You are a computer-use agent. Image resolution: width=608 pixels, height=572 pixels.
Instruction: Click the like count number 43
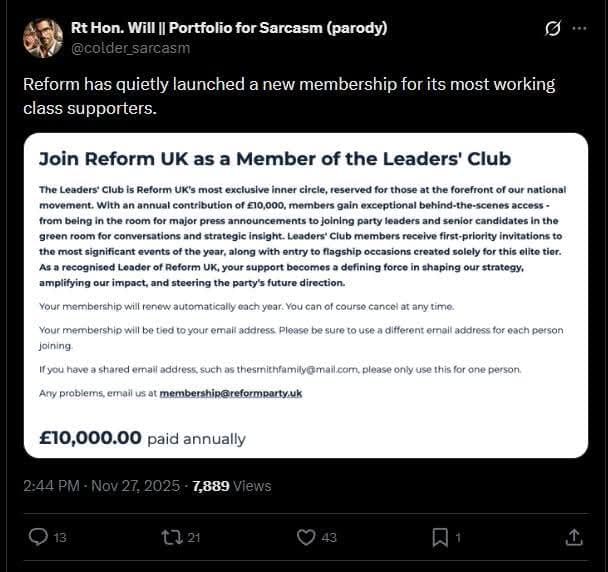coord(329,538)
